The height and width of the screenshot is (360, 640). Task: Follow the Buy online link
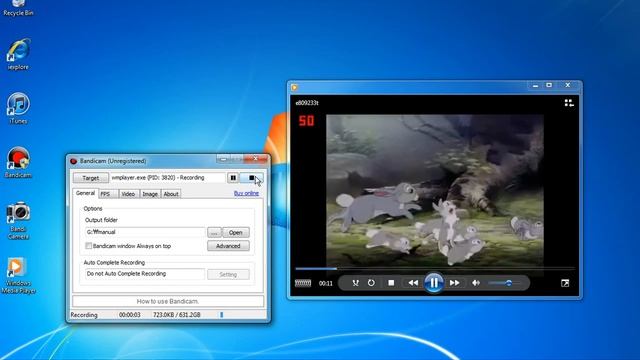pos(246,193)
